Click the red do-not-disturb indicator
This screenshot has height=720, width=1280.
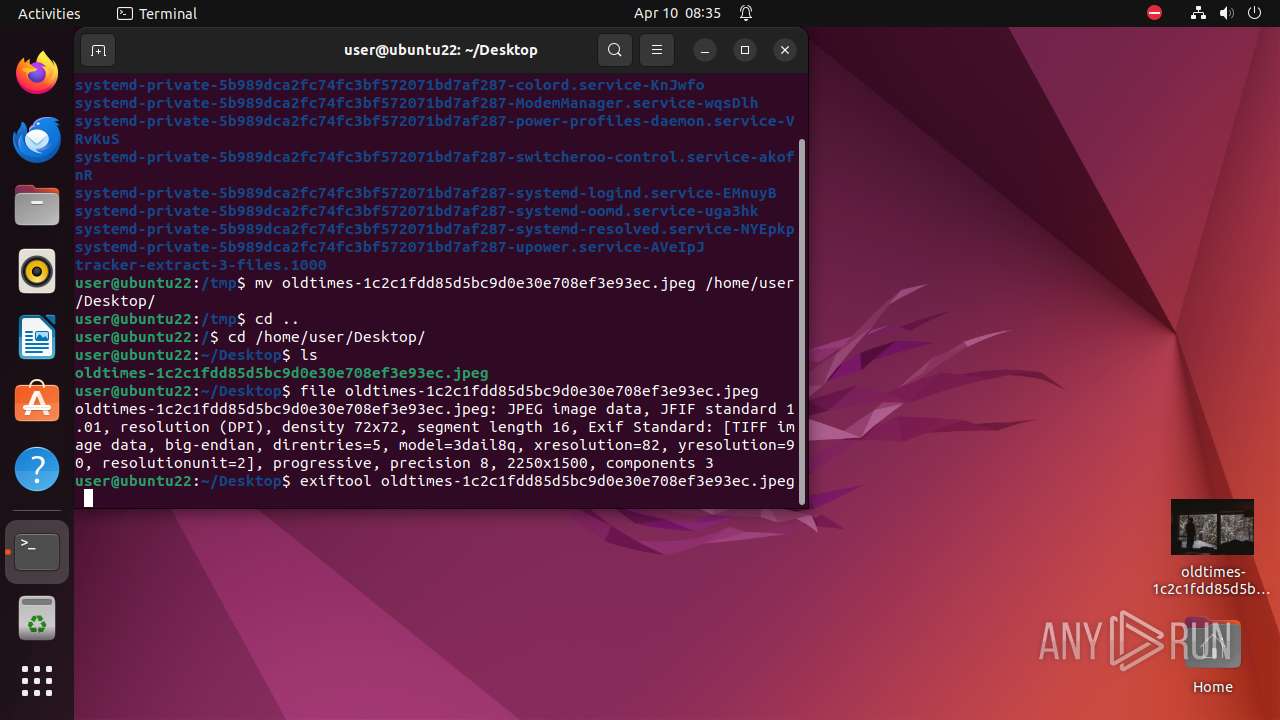[1154, 13]
